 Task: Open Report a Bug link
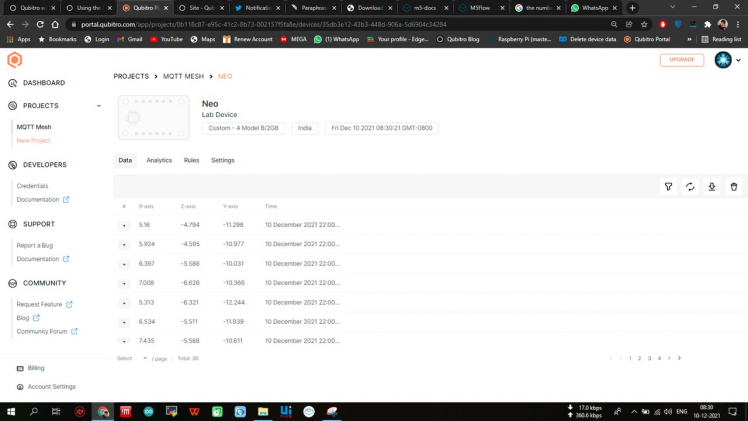point(35,245)
